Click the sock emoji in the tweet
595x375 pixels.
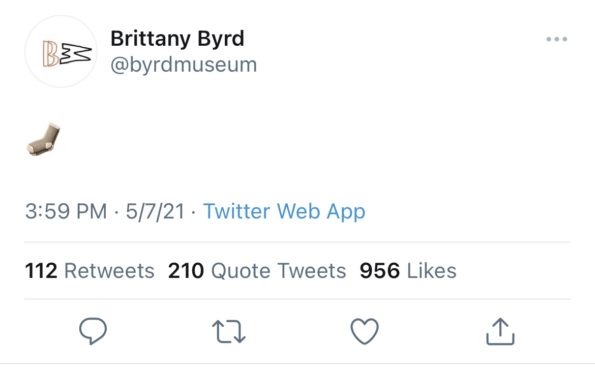pyautogui.click(x=44, y=139)
